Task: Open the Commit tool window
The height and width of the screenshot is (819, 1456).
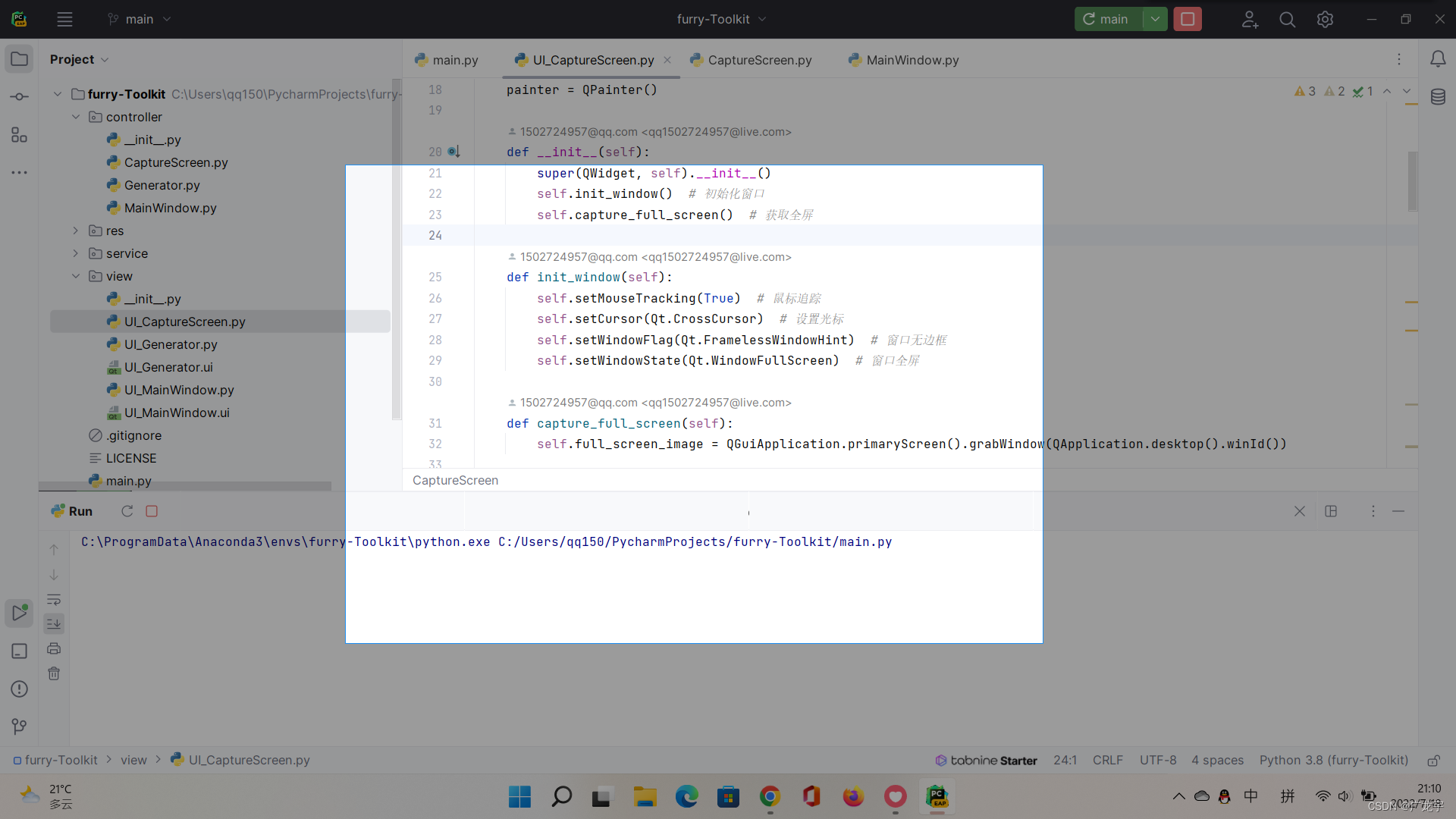Action: tap(19, 96)
